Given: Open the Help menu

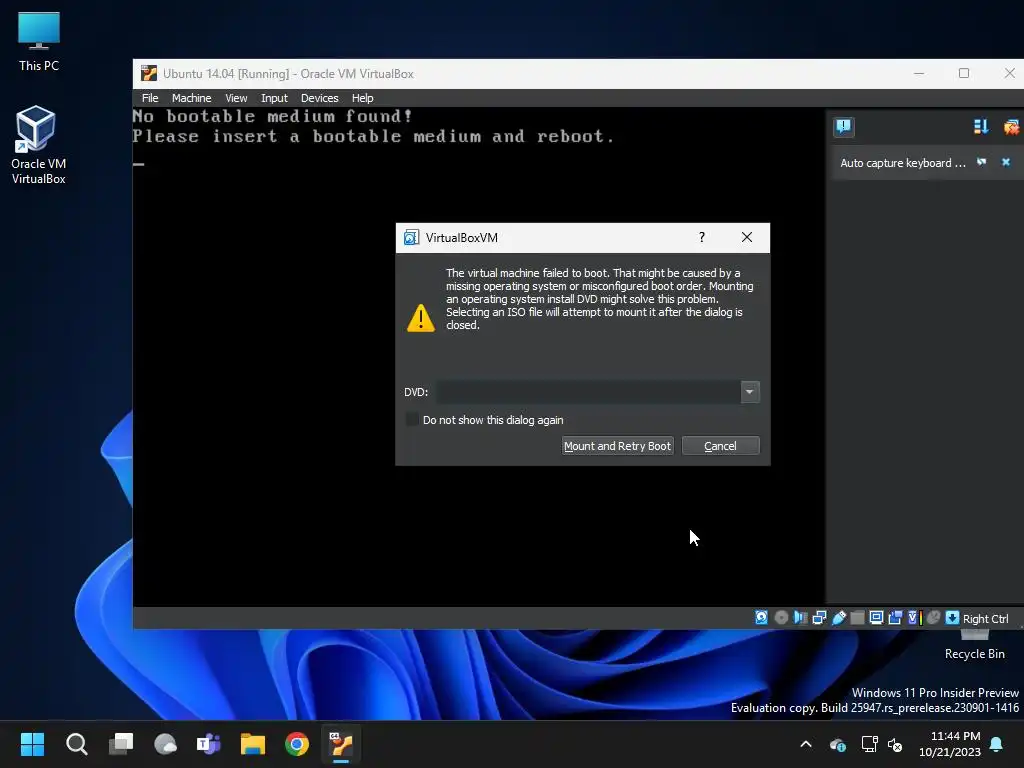Looking at the screenshot, I should pos(362,98).
